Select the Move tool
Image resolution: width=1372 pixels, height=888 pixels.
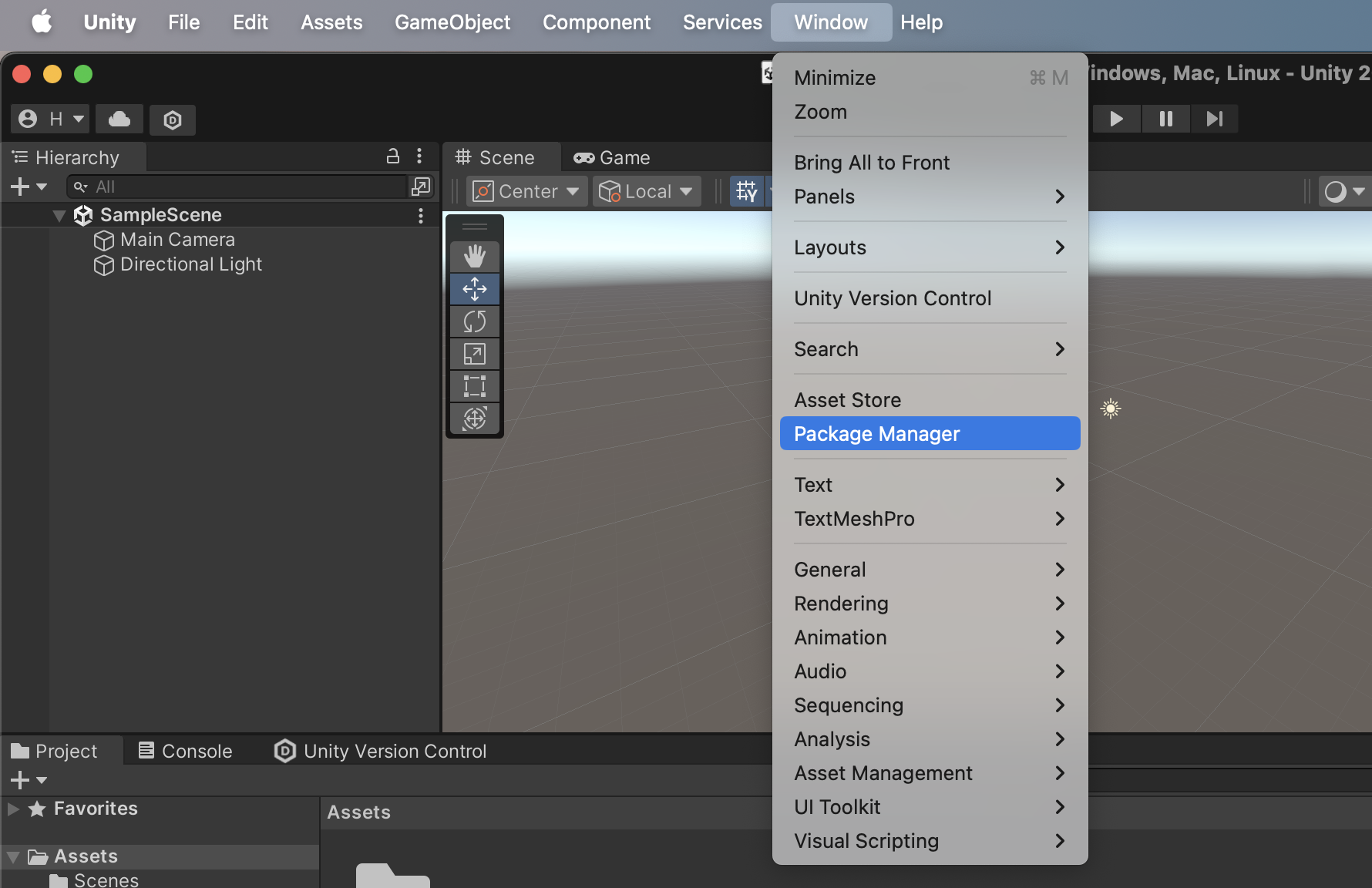(475, 289)
